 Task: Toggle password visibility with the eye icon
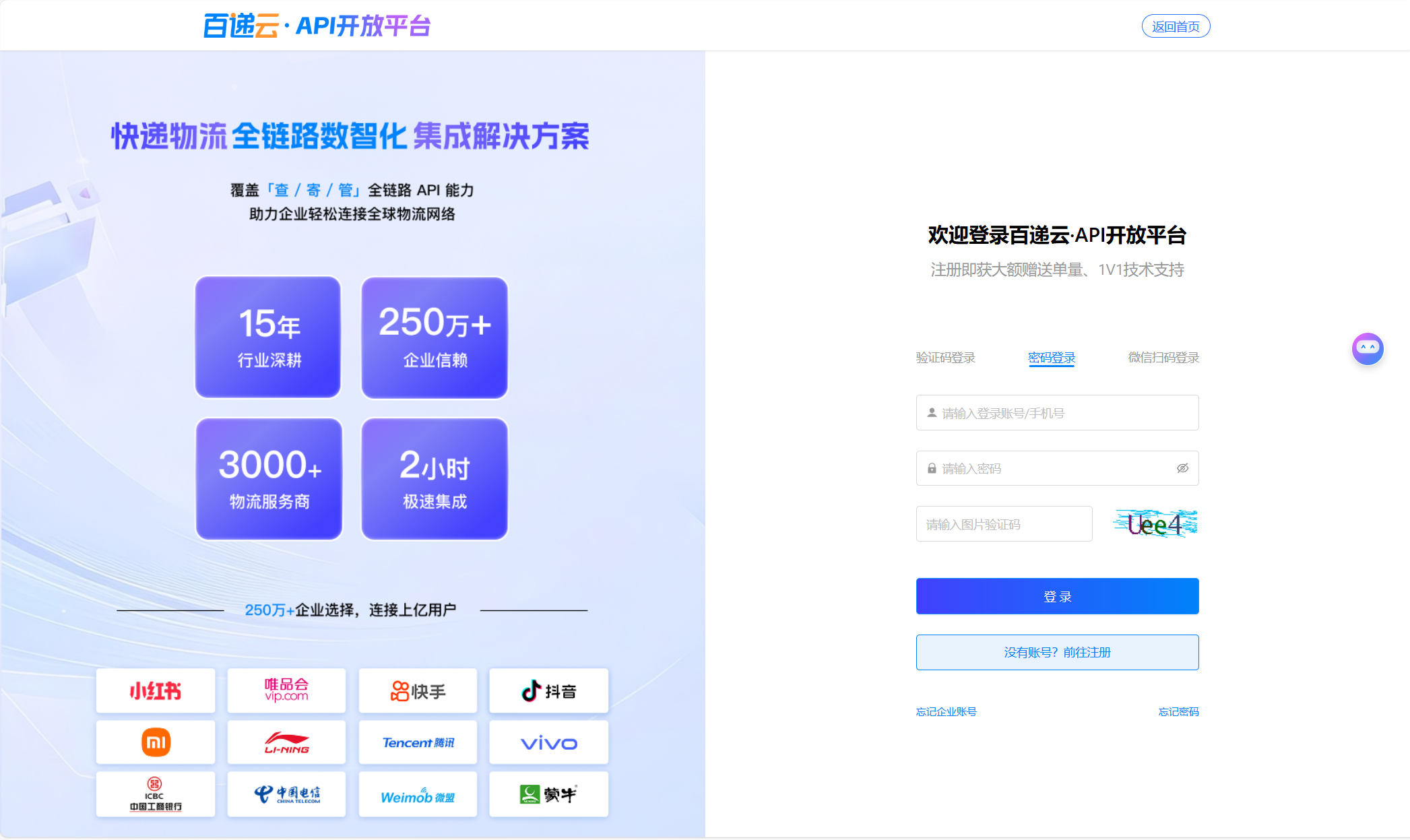1182,468
